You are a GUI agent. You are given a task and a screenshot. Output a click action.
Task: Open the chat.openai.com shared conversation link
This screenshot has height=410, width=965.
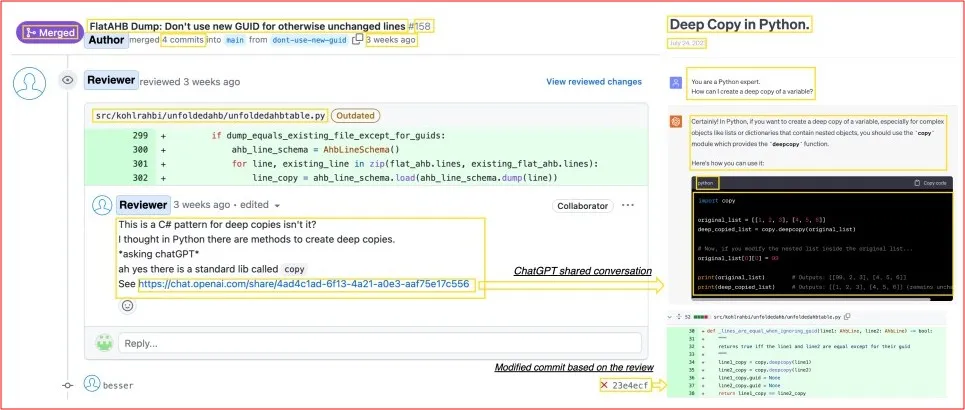coord(303,284)
